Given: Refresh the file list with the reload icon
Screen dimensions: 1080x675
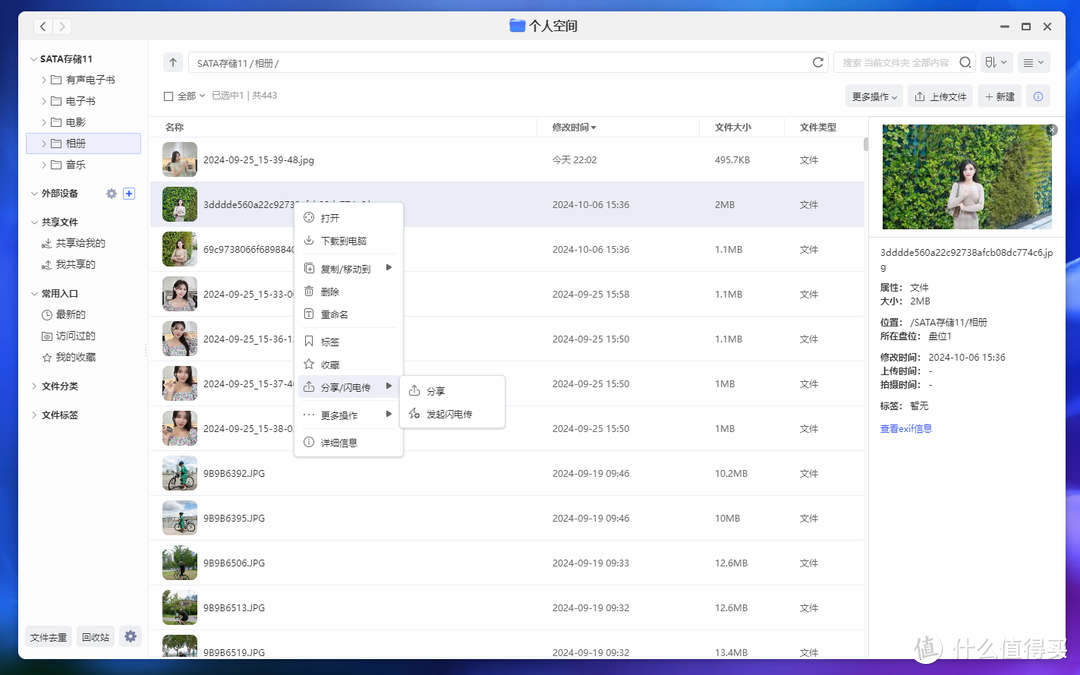Looking at the screenshot, I should [x=818, y=62].
